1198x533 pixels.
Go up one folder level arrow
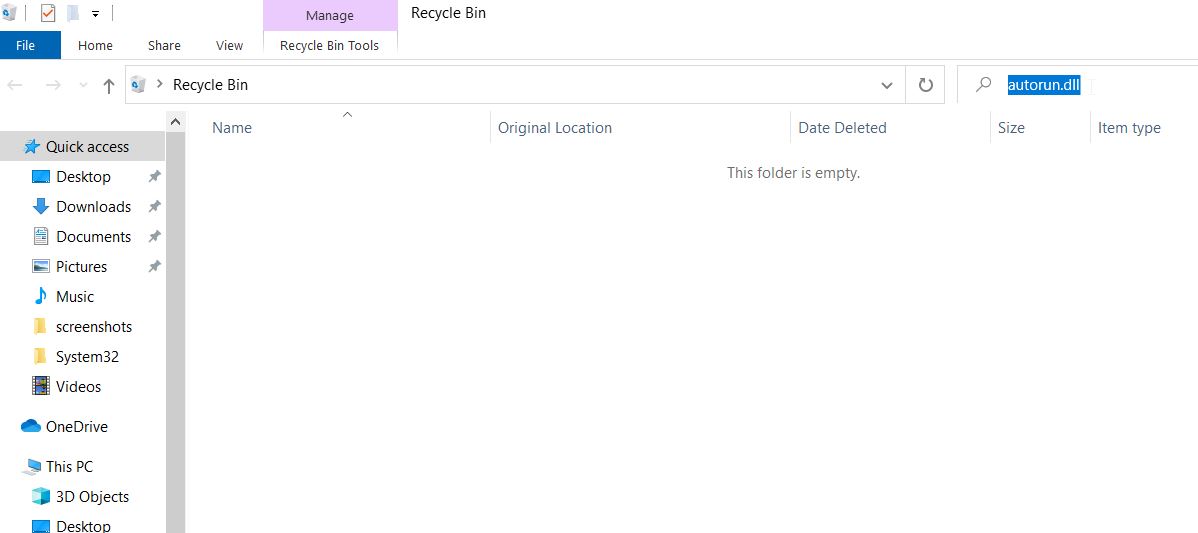(x=108, y=86)
